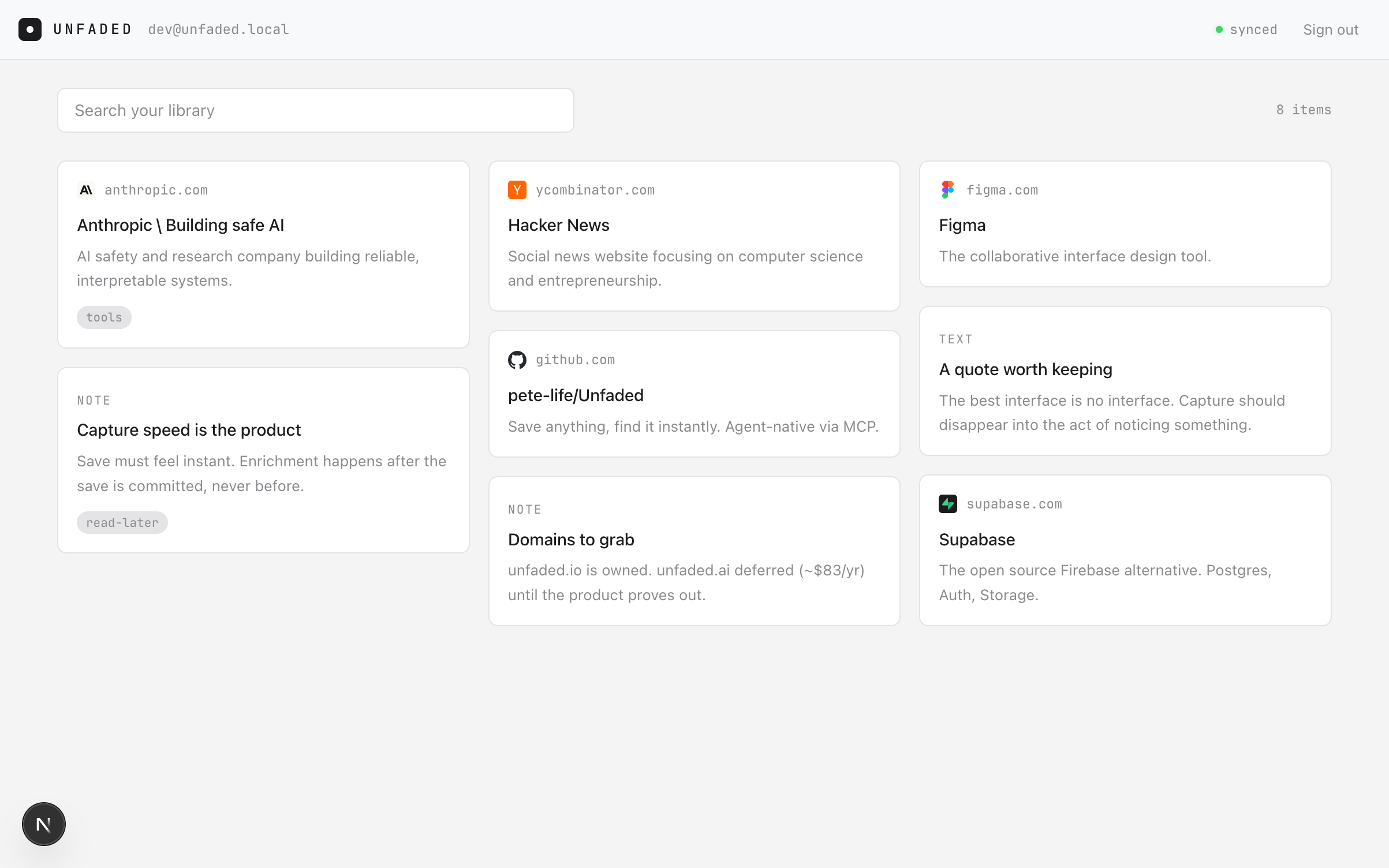Filter by the read-later tag
Image resolution: width=1389 pixels, height=868 pixels.
pyautogui.click(x=122, y=523)
